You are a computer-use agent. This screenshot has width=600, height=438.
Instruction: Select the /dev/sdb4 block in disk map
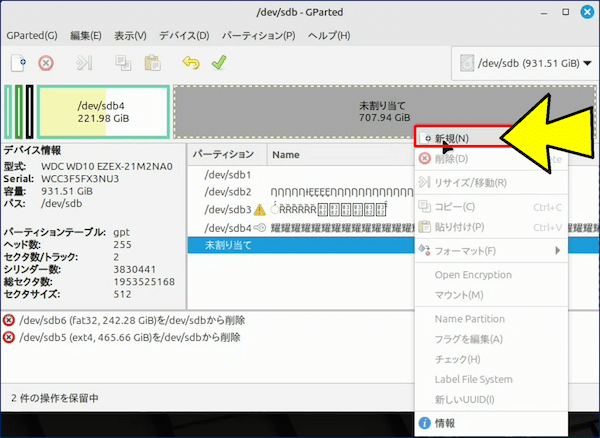(102, 111)
